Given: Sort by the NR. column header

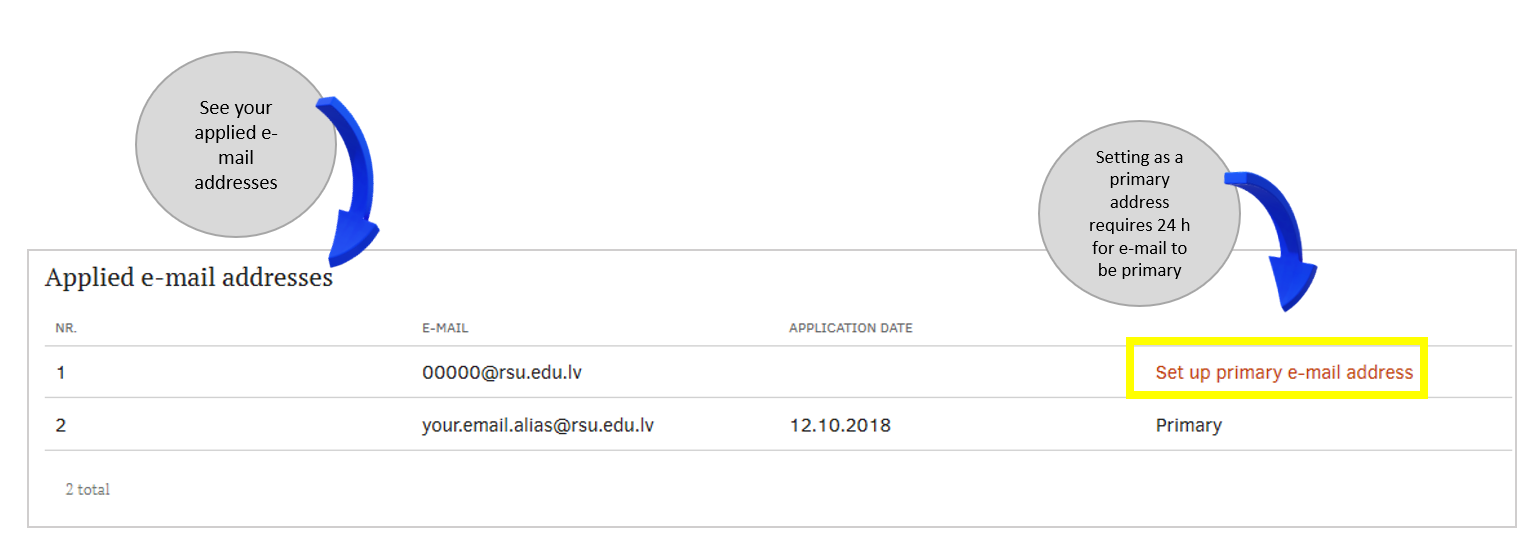Looking at the screenshot, I should (x=66, y=328).
